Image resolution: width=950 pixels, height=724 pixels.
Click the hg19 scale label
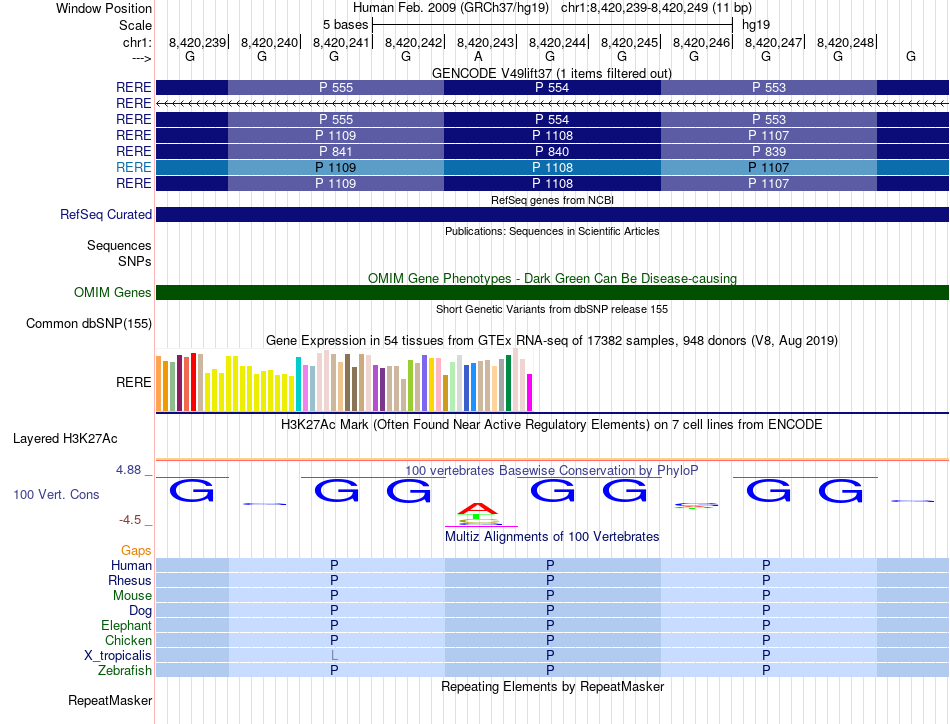tap(756, 25)
